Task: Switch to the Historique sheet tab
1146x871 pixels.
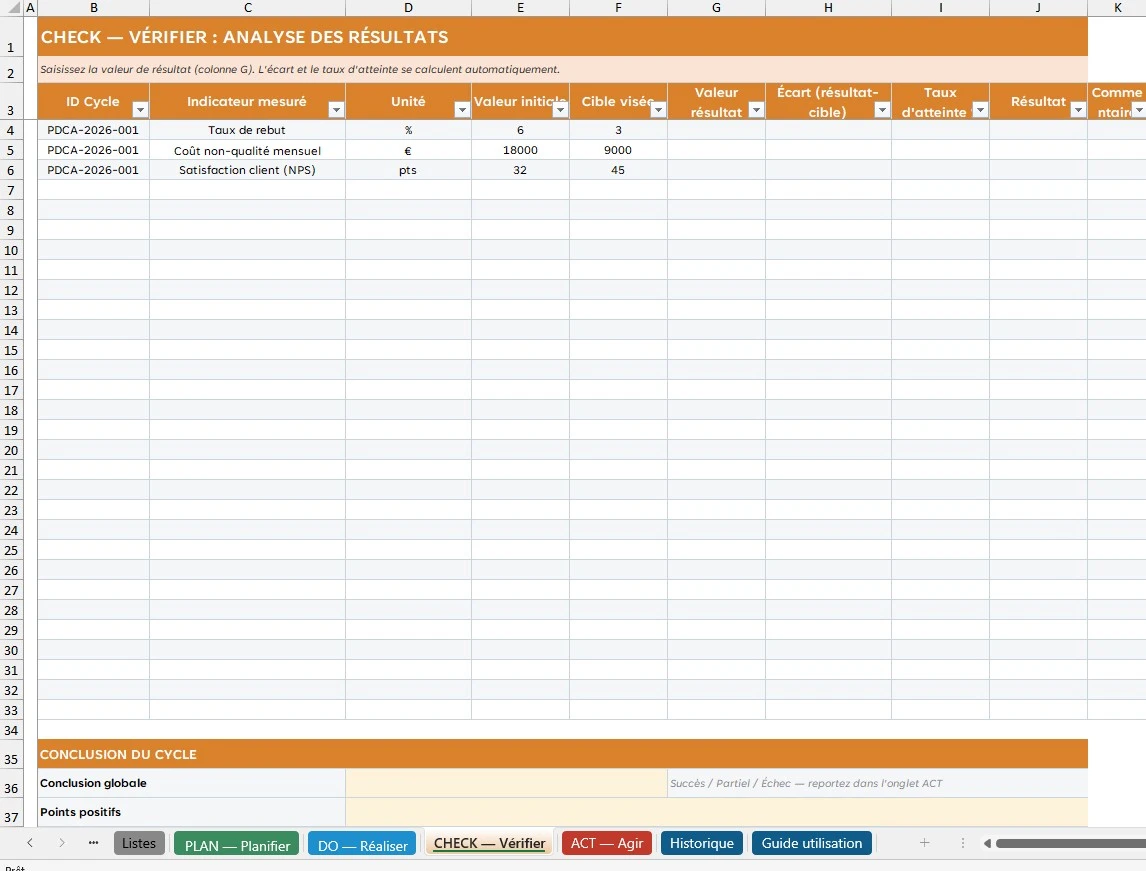Action: point(702,843)
